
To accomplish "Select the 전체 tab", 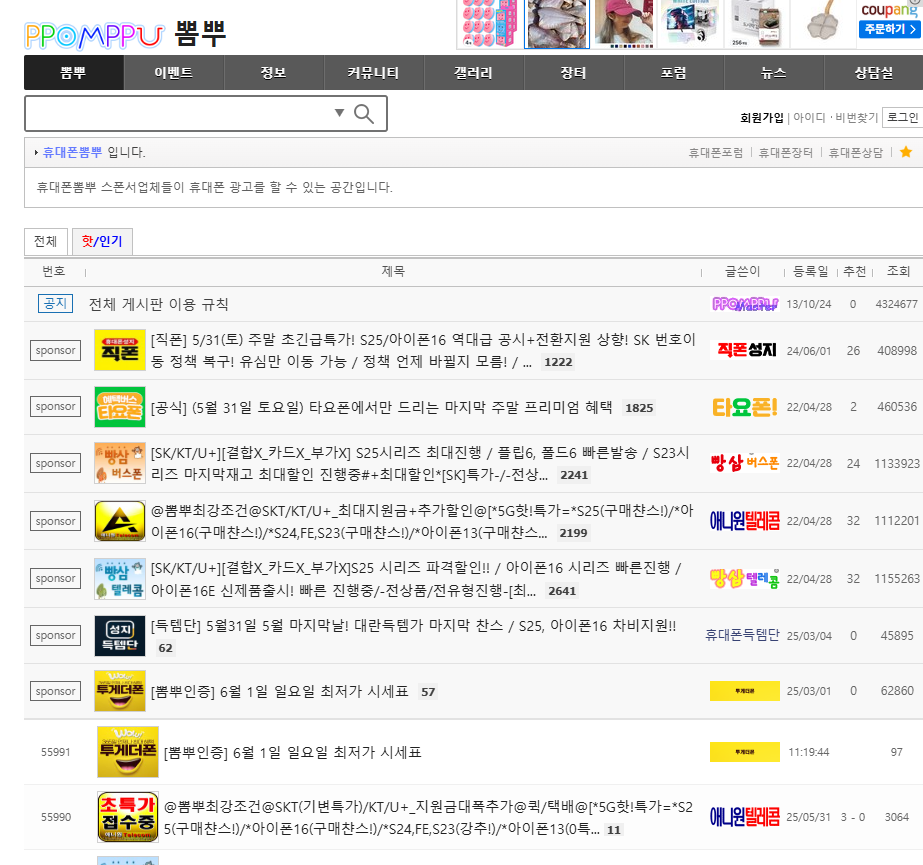I will coord(46,241).
